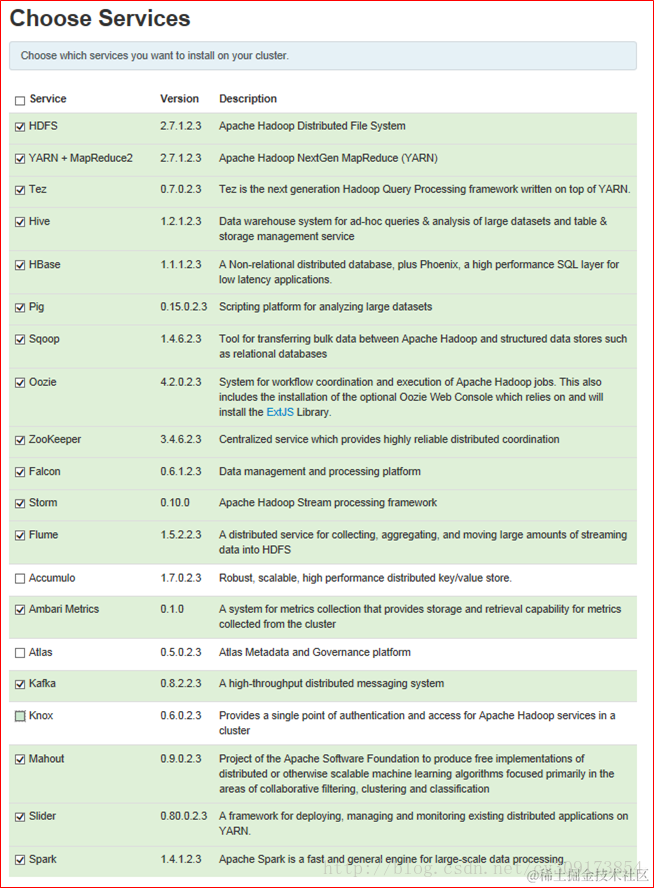Disable the HBase service checkbox
Screen dimensions: 654x888
pos(20,265)
